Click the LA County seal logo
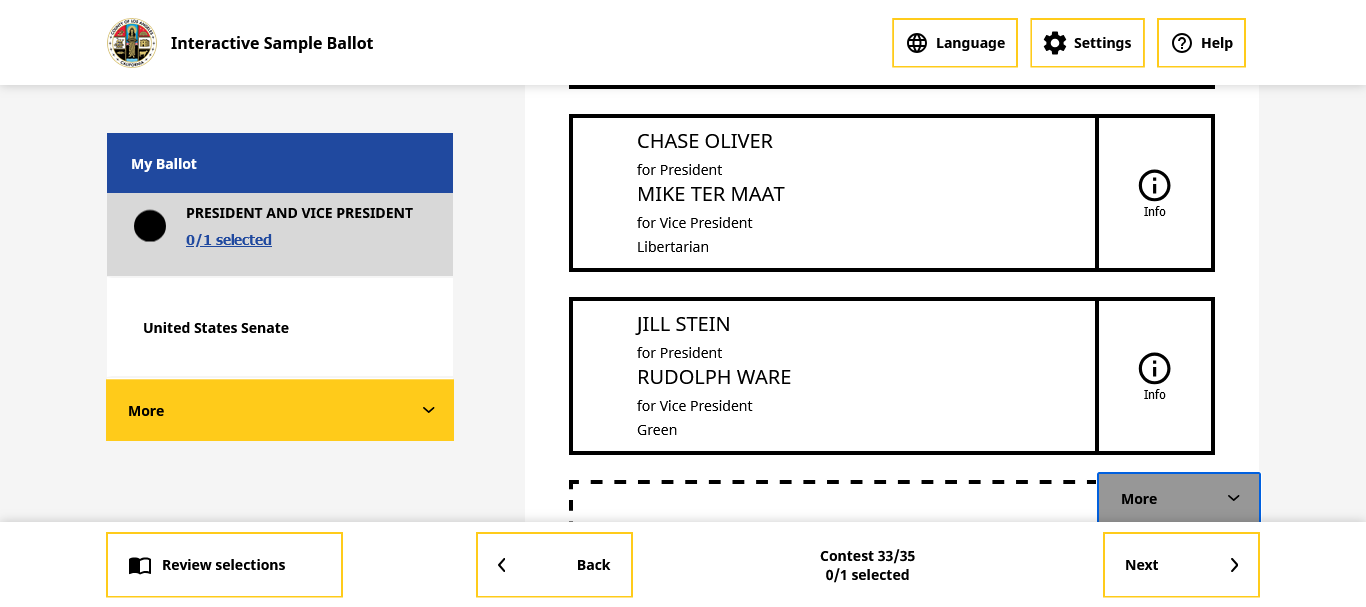This screenshot has height=607, width=1366. [132, 43]
